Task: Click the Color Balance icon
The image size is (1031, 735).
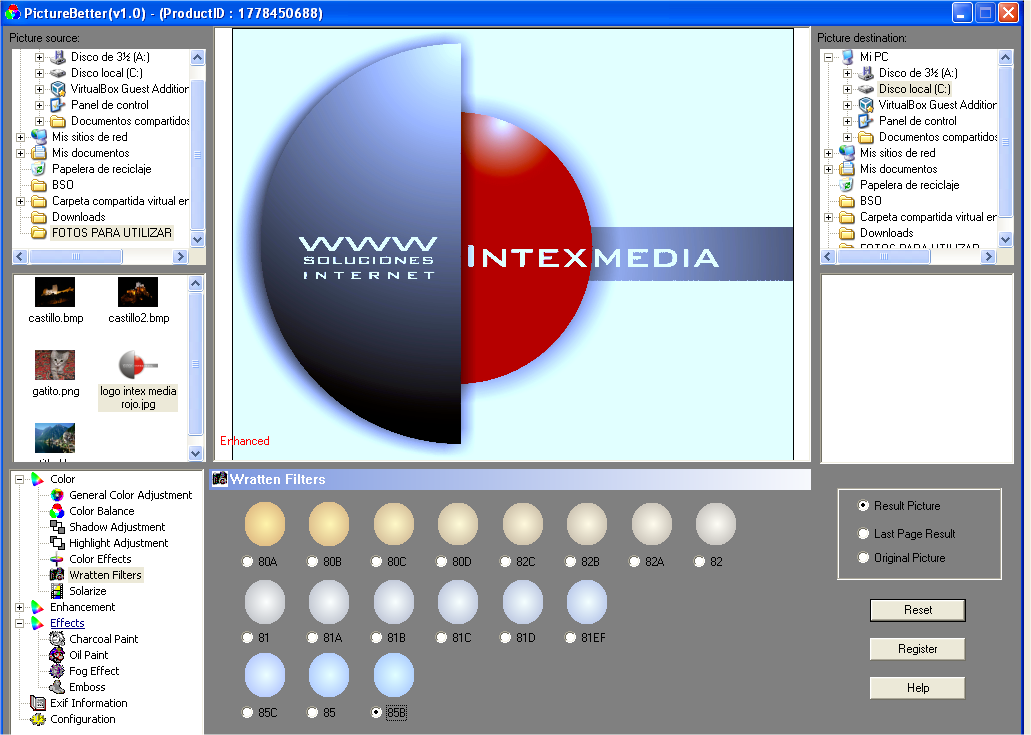Action: click(x=57, y=511)
